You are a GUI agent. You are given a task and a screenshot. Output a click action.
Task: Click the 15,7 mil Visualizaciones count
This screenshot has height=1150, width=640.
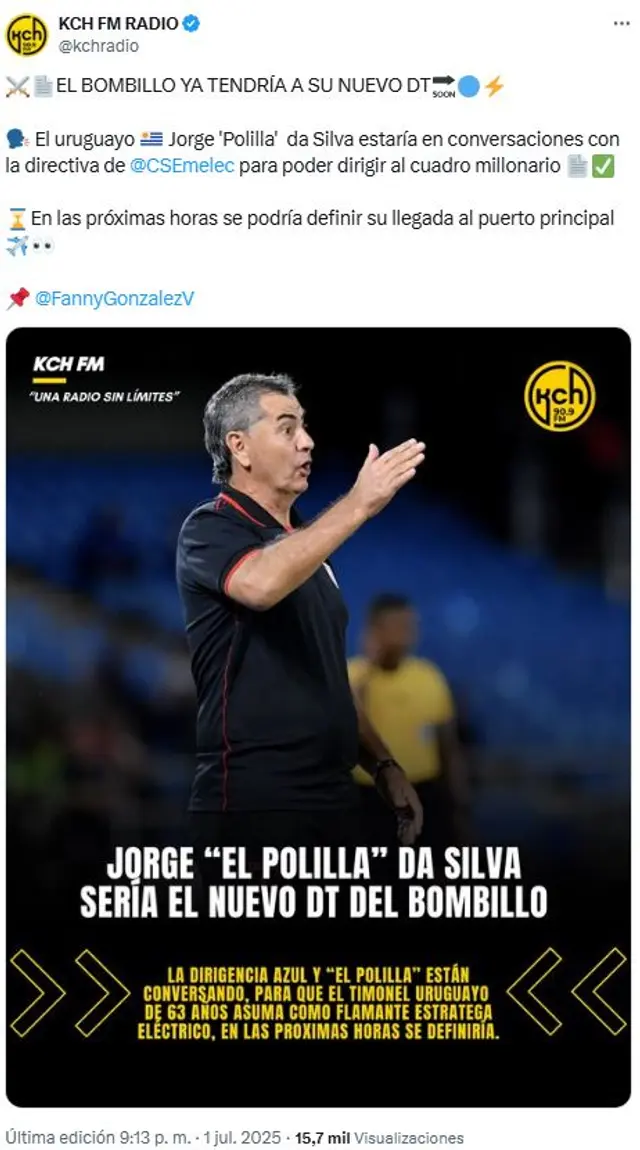click(x=379, y=1138)
